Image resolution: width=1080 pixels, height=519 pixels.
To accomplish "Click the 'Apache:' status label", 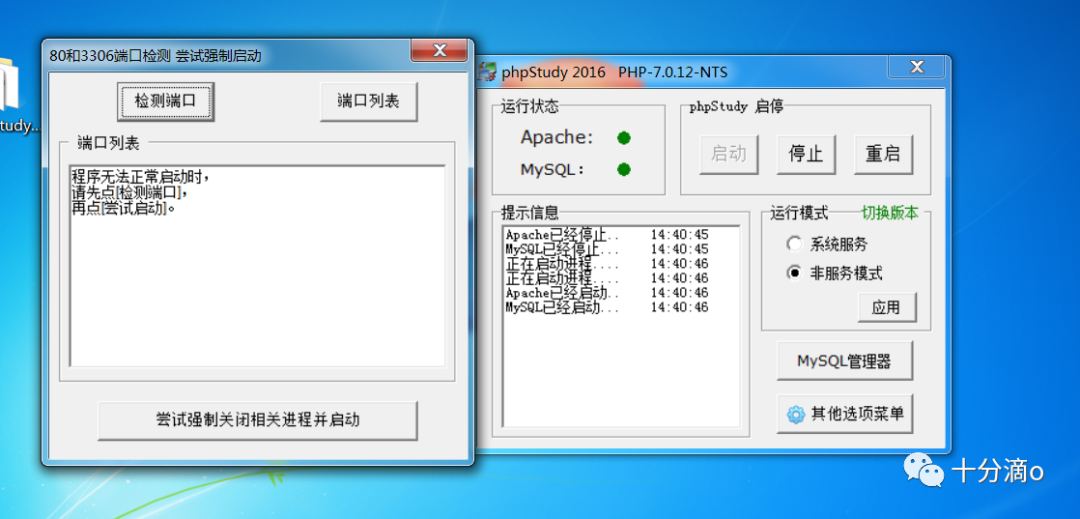I will pos(557,138).
